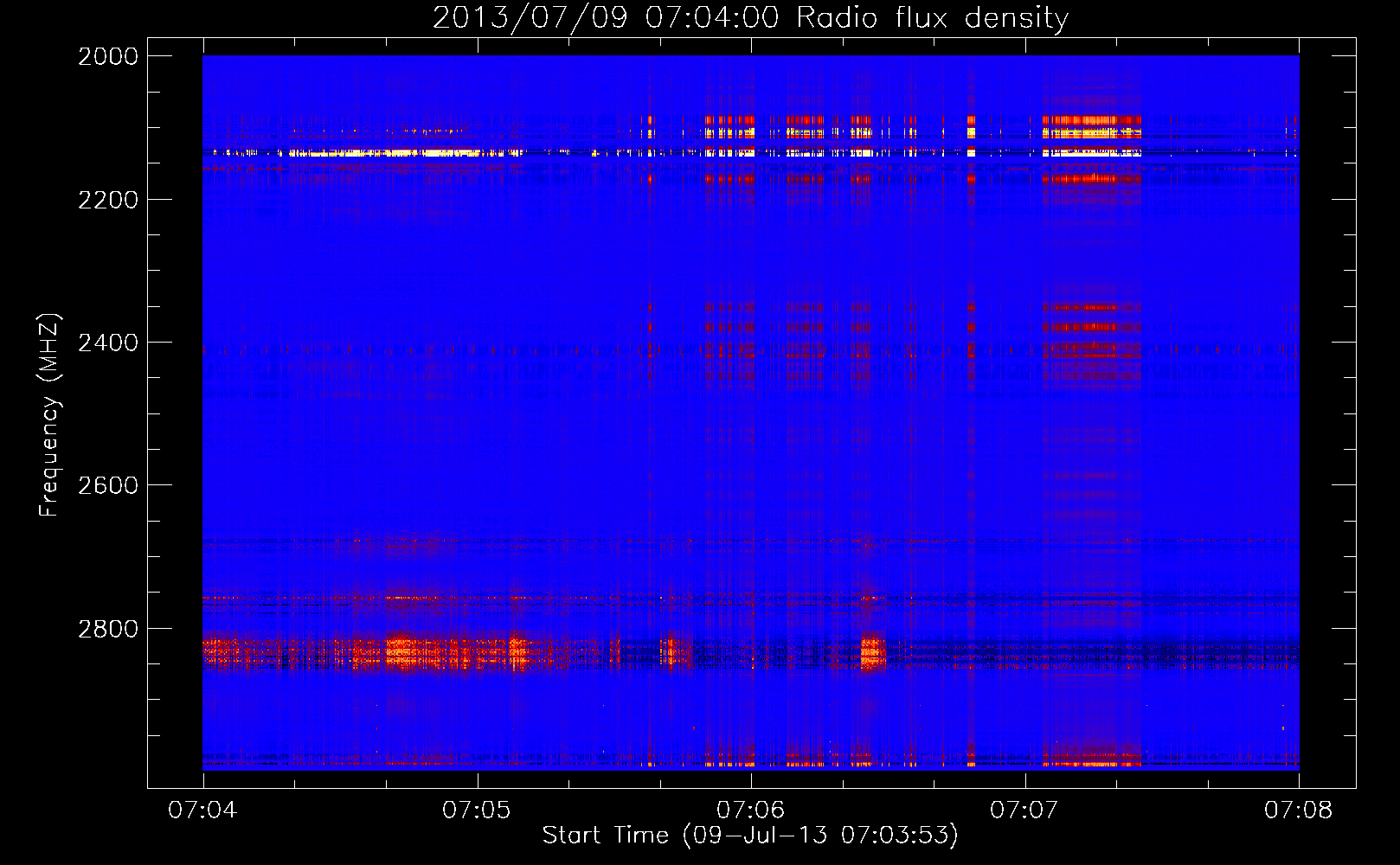Screen dimensions: 1400x865
Task: Click the 'Start Time (09-Jul-13 07:03:53)' x-axis label
Action: 751,836
